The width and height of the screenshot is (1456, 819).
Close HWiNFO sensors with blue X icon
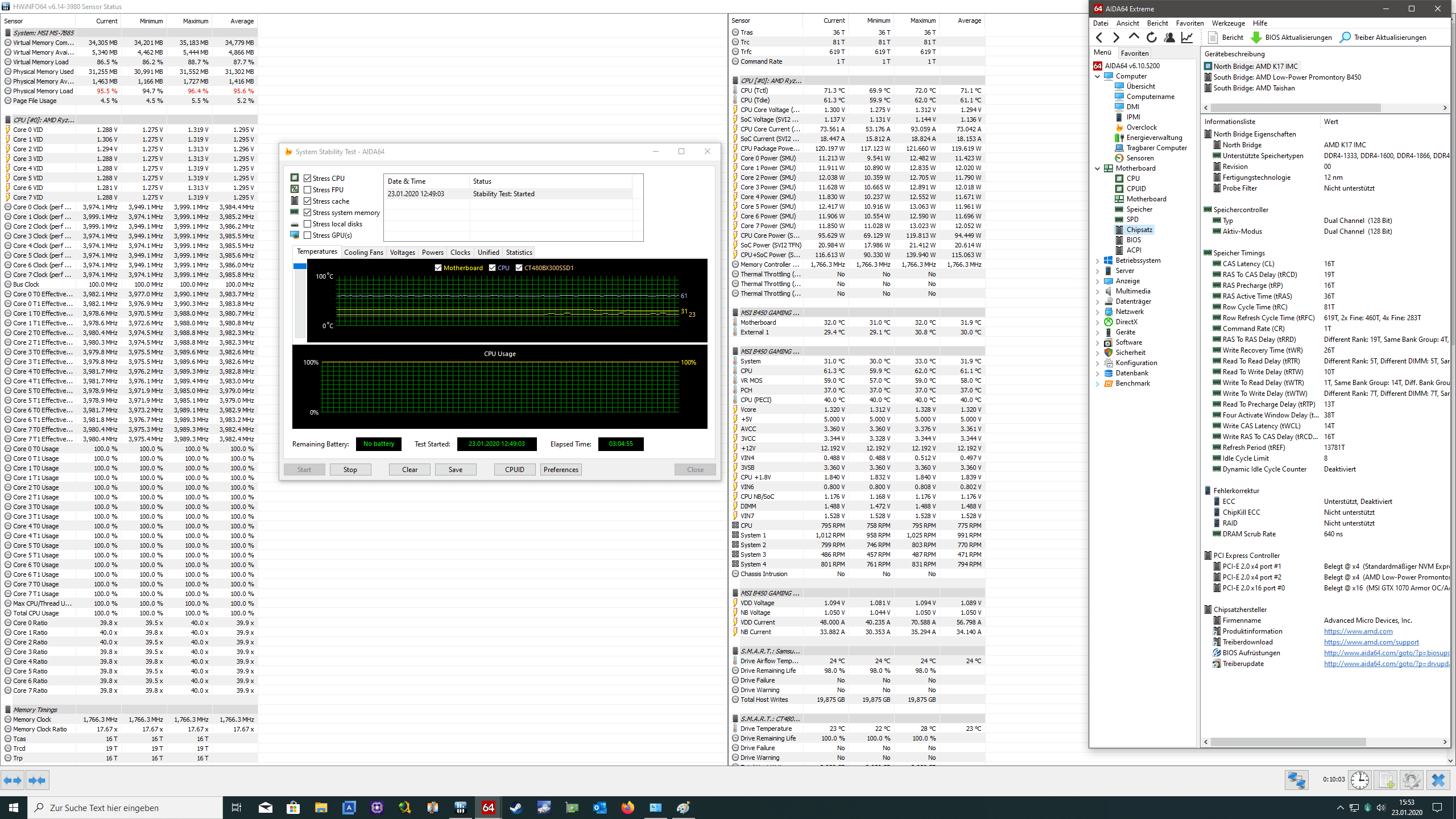click(x=1438, y=780)
